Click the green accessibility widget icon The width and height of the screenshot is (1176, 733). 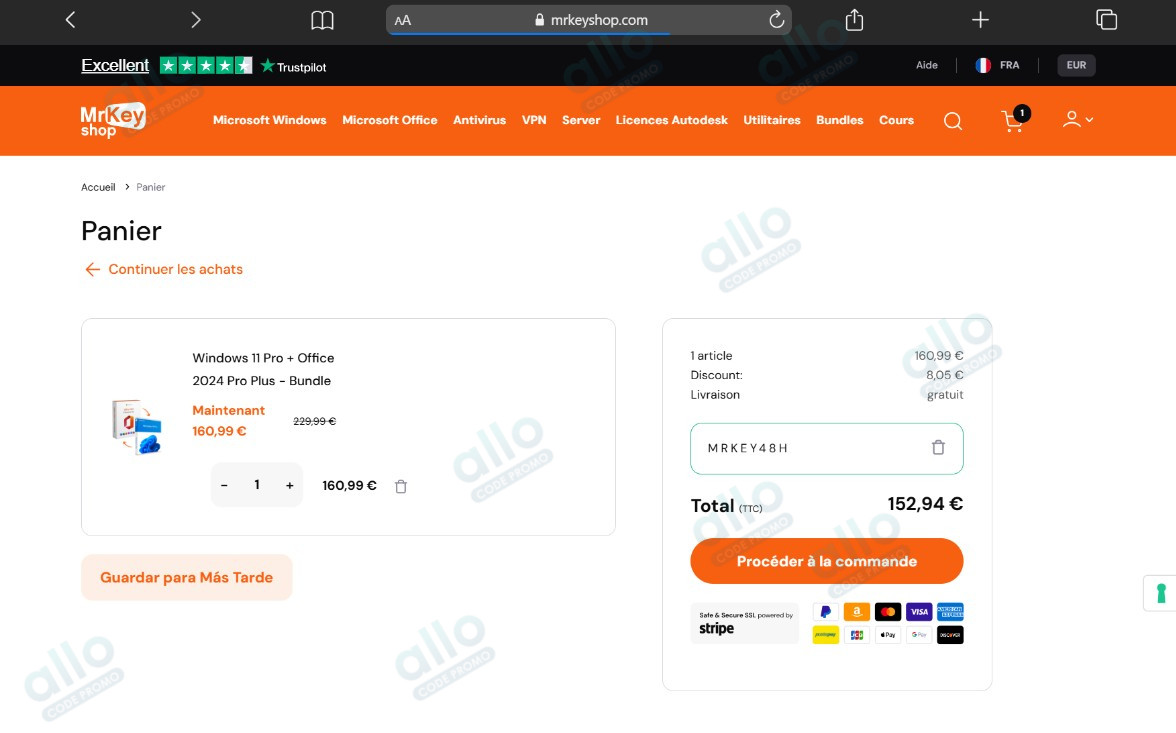(x=1160, y=593)
